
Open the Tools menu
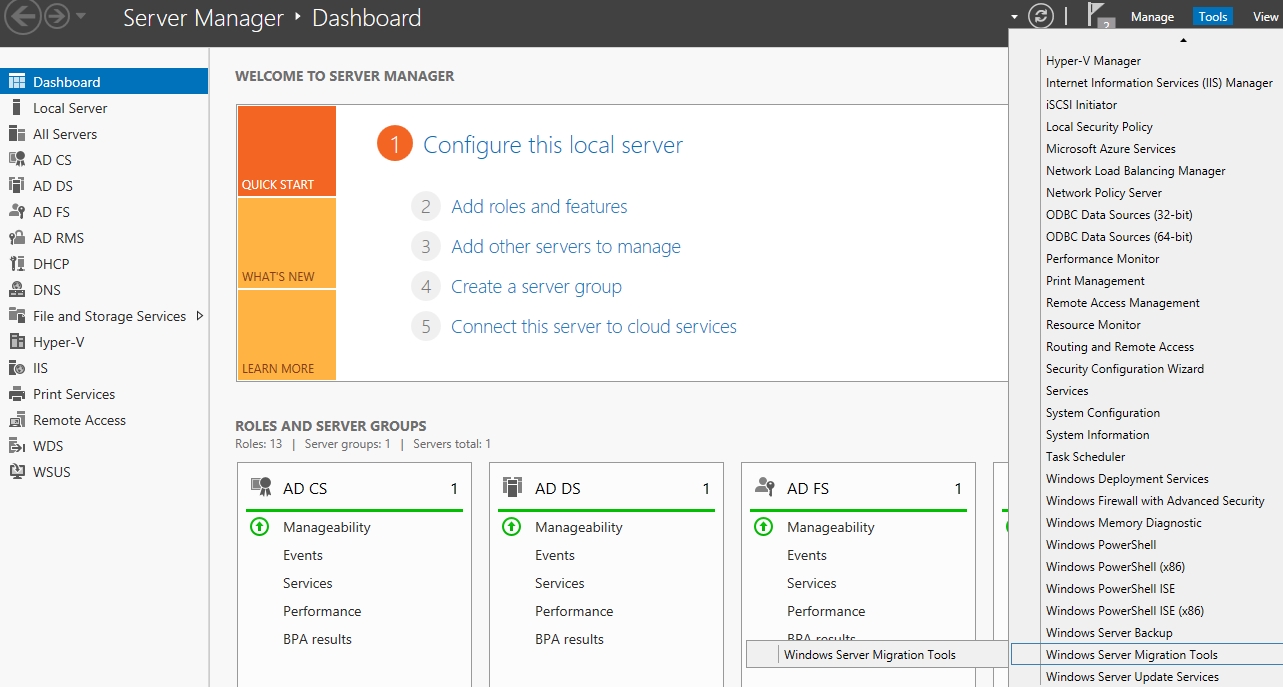click(x=1213, y=17)
